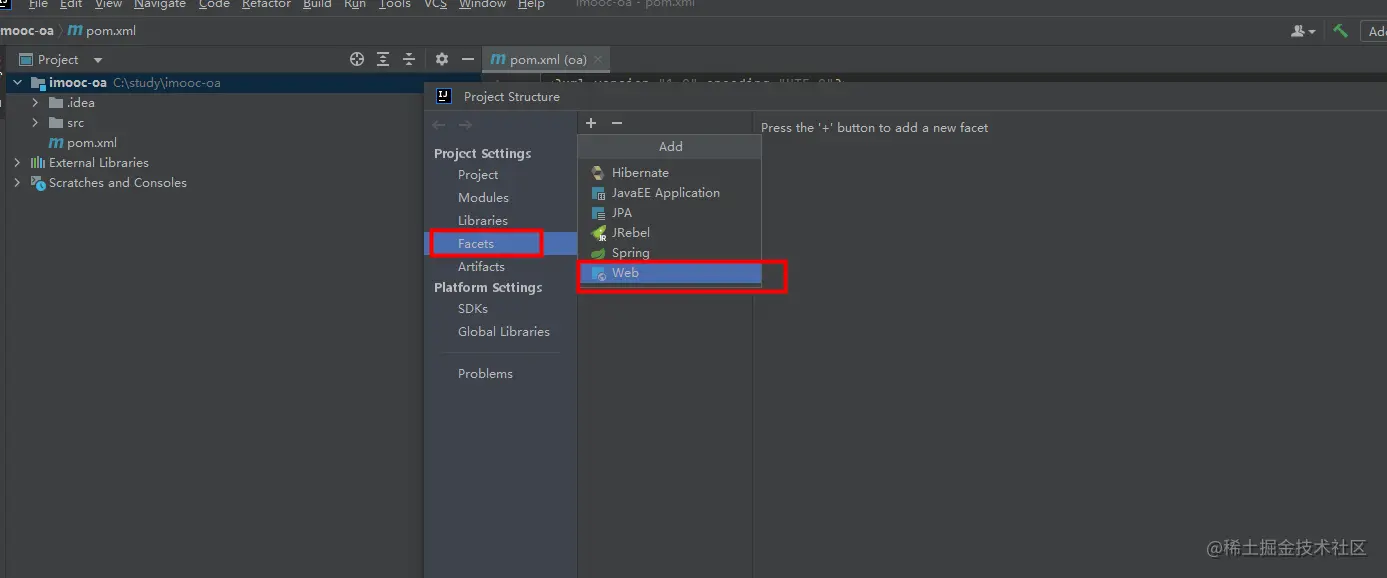1387x578 pixels.
Task: Select the .idea folder in project tree
Action: click(x=72, y=103)
